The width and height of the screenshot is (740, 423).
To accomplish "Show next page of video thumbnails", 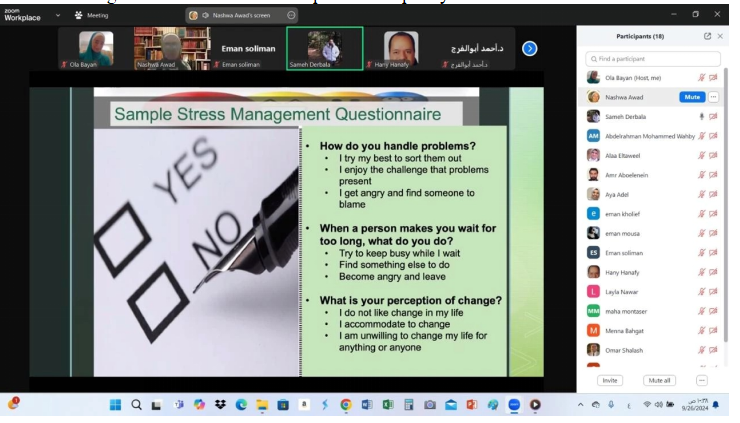I will [530, 48].
